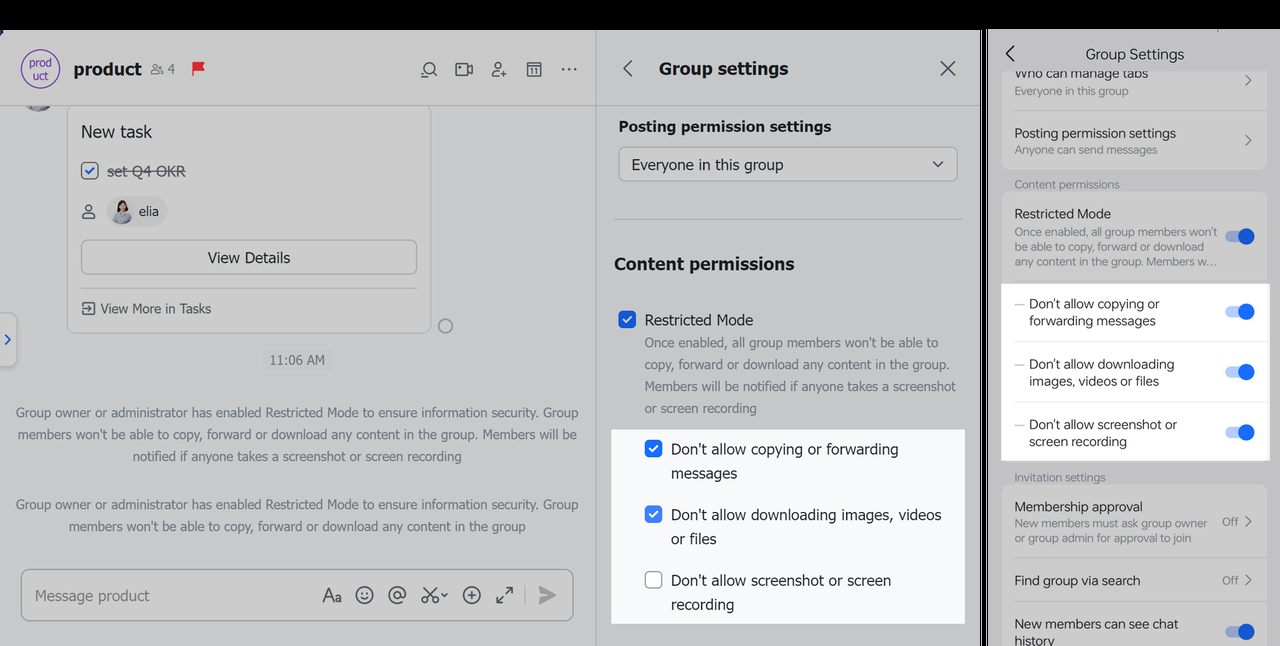Expand the left sidebar arrow handle
The image size is (1280, 646).
click(8, 340)
